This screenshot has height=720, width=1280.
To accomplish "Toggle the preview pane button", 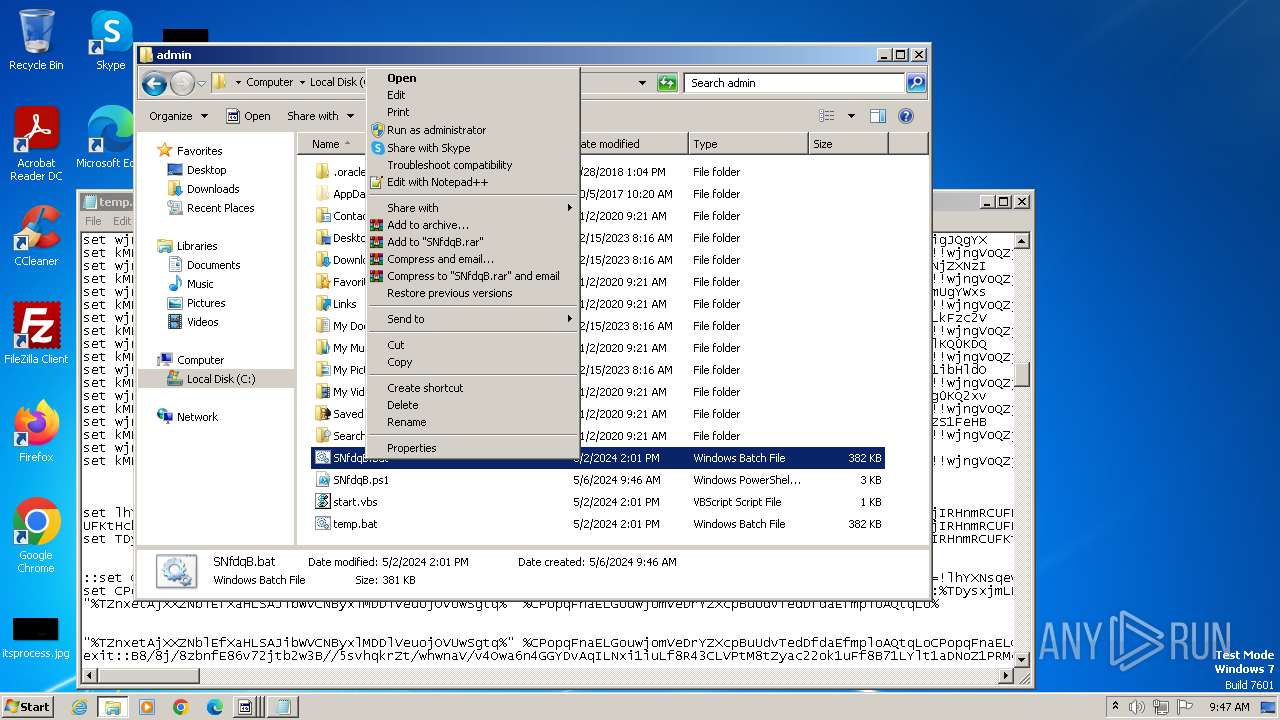I will click(877, 116).
